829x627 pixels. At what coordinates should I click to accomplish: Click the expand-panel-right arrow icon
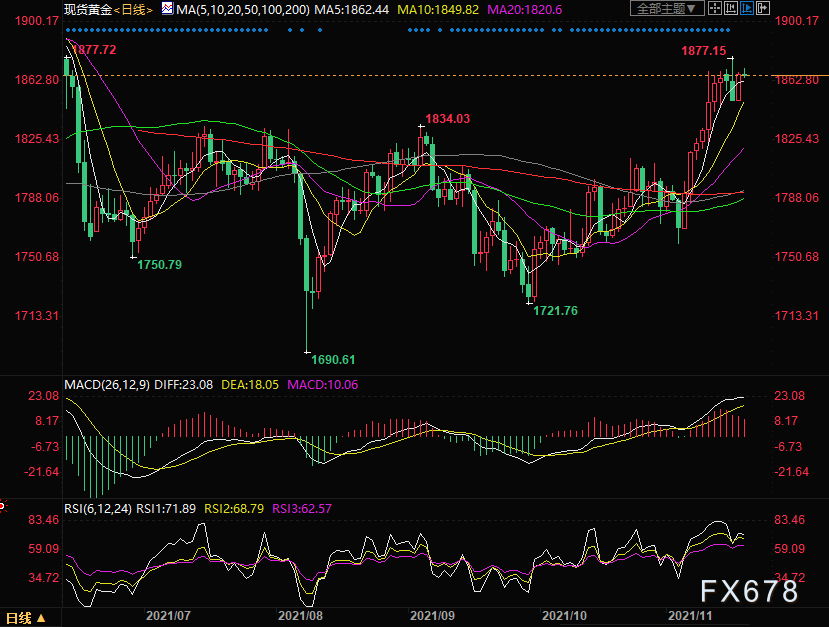coord(762,8)
